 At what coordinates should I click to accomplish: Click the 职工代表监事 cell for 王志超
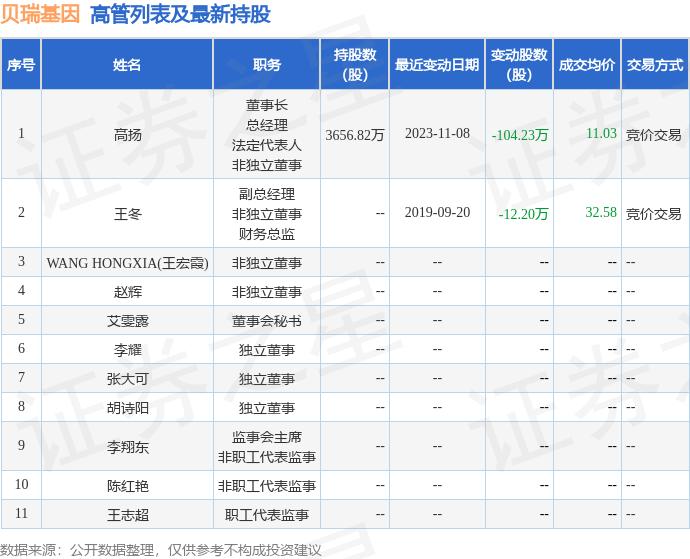pos(267,515)
